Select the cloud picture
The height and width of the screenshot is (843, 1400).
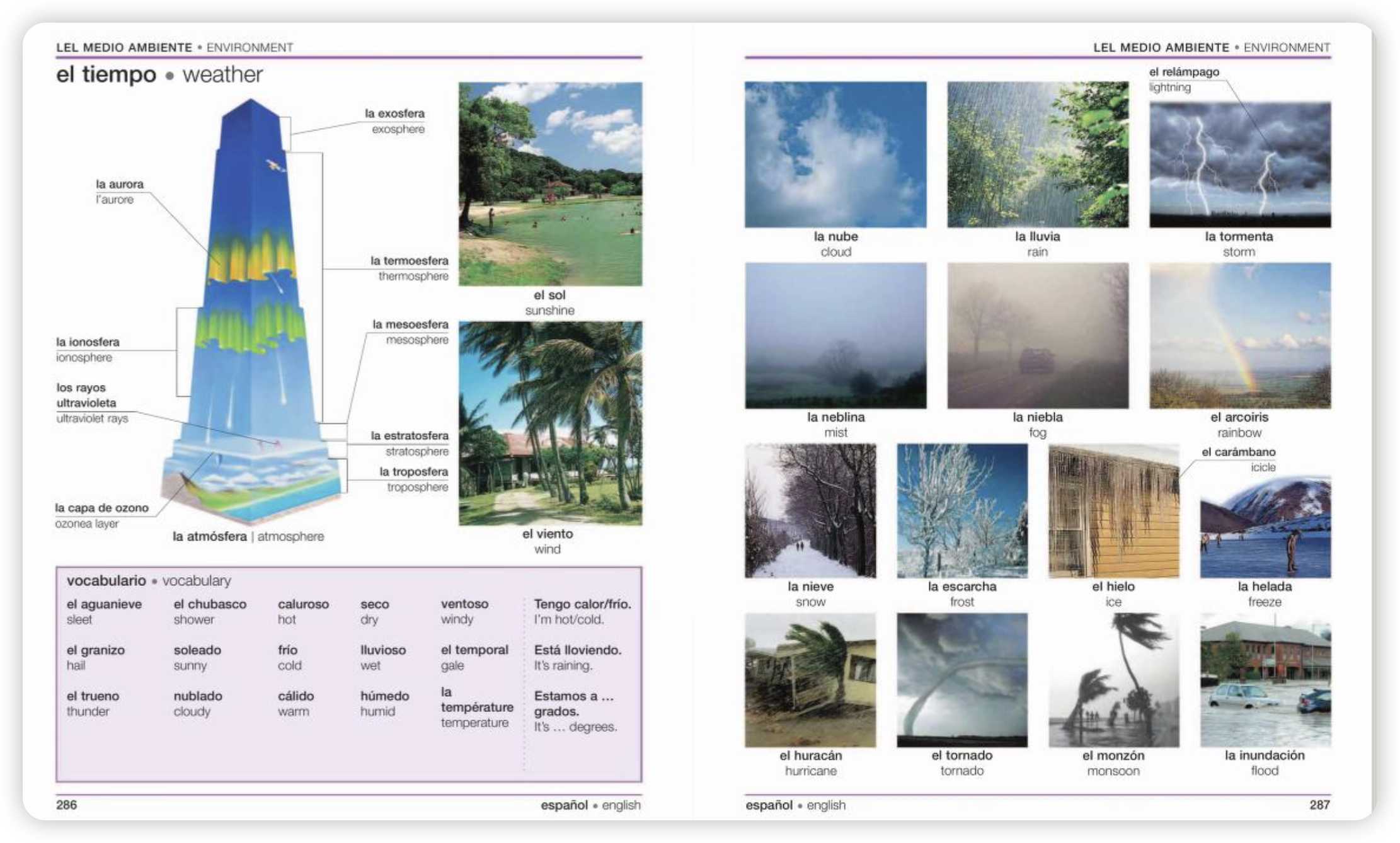point(835,154)
